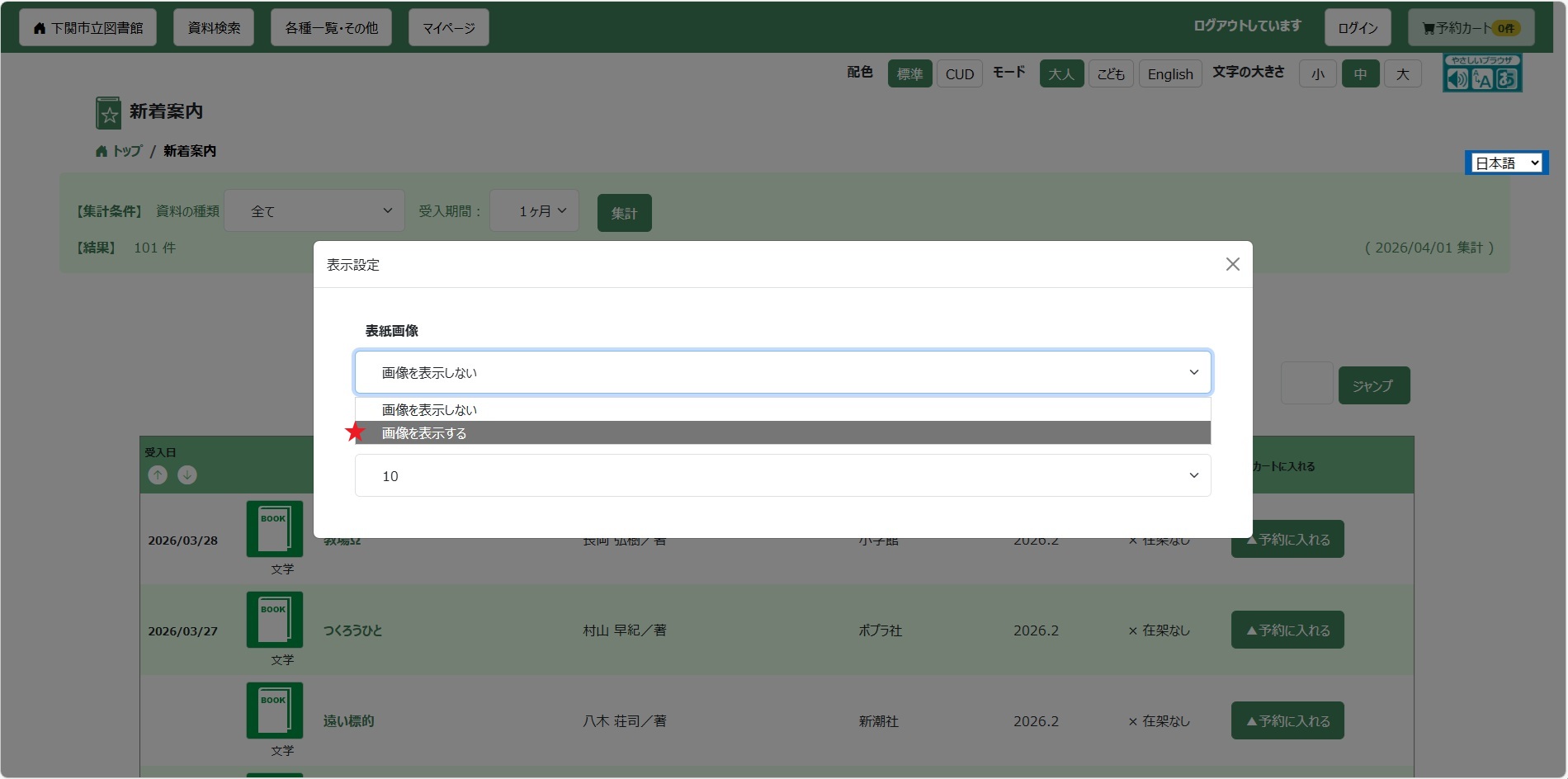Viewport: 1568px width, 779px height.
Task: Click the house icon next to トップ breadcrumb
Action: [101, 150]
